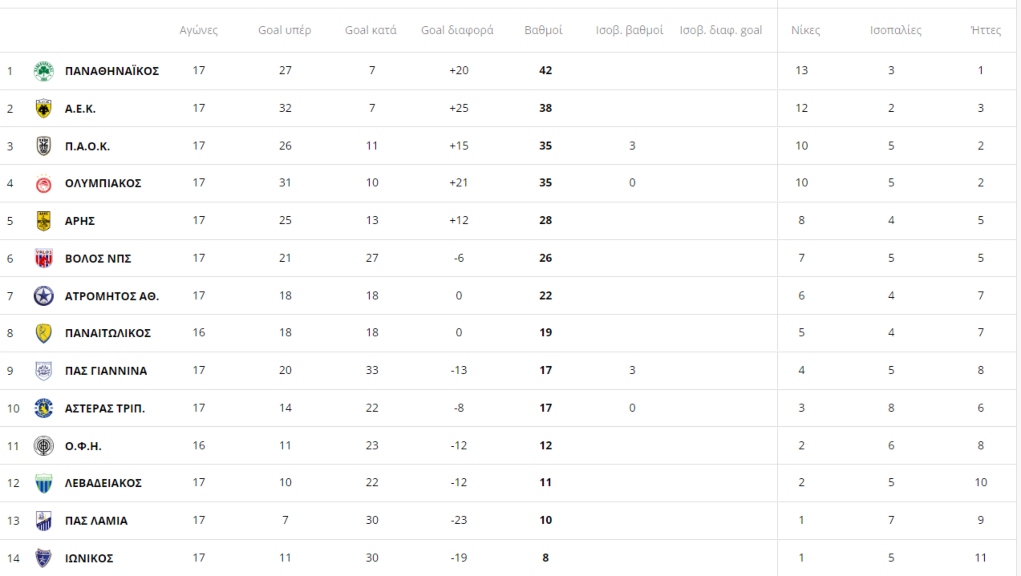Open the ΠΑΝΑΘΗΝΑΪΚΟΣ team name link

click(x=112, y=71)
